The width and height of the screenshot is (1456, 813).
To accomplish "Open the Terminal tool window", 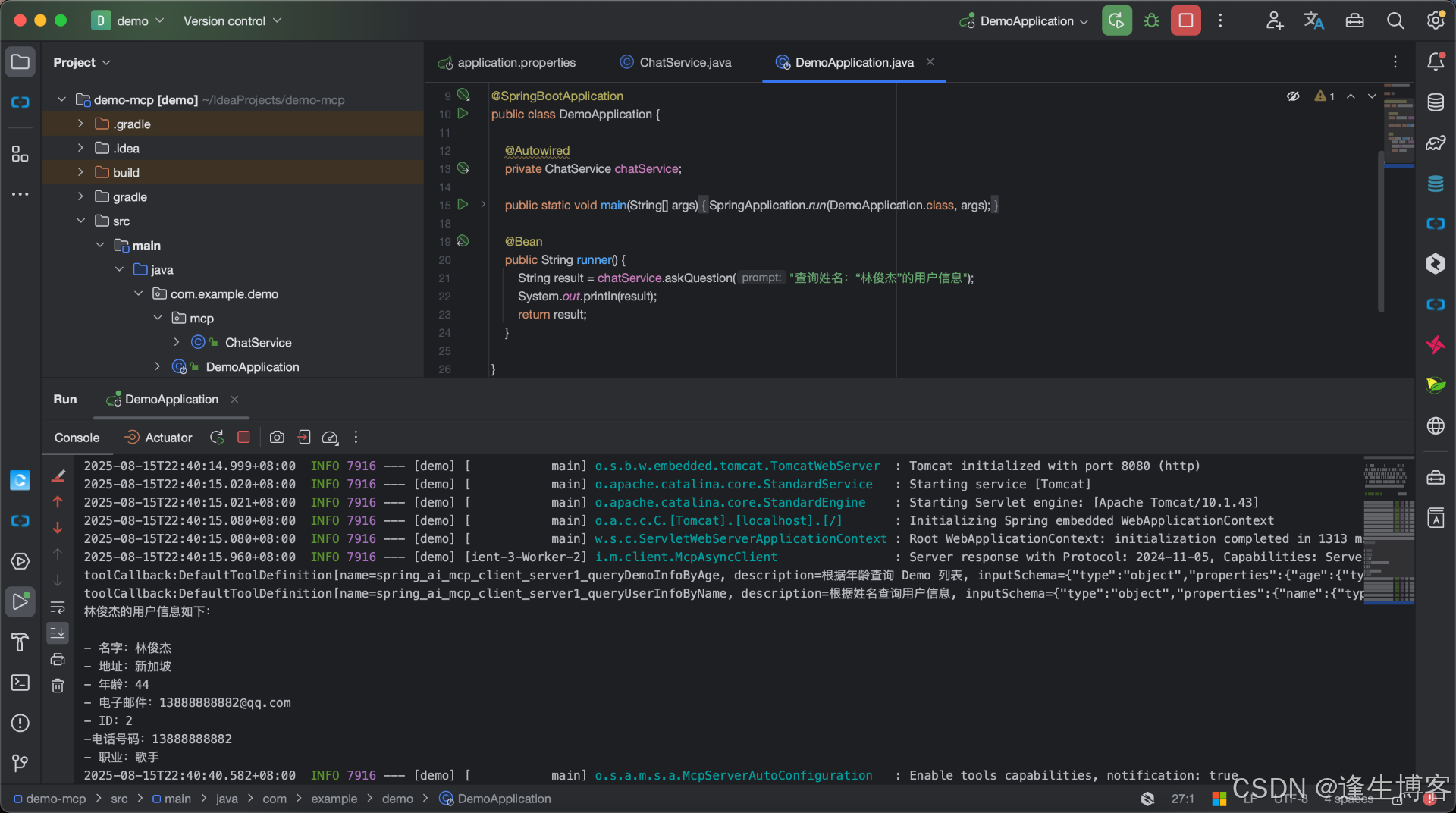I will pos(20,683).
